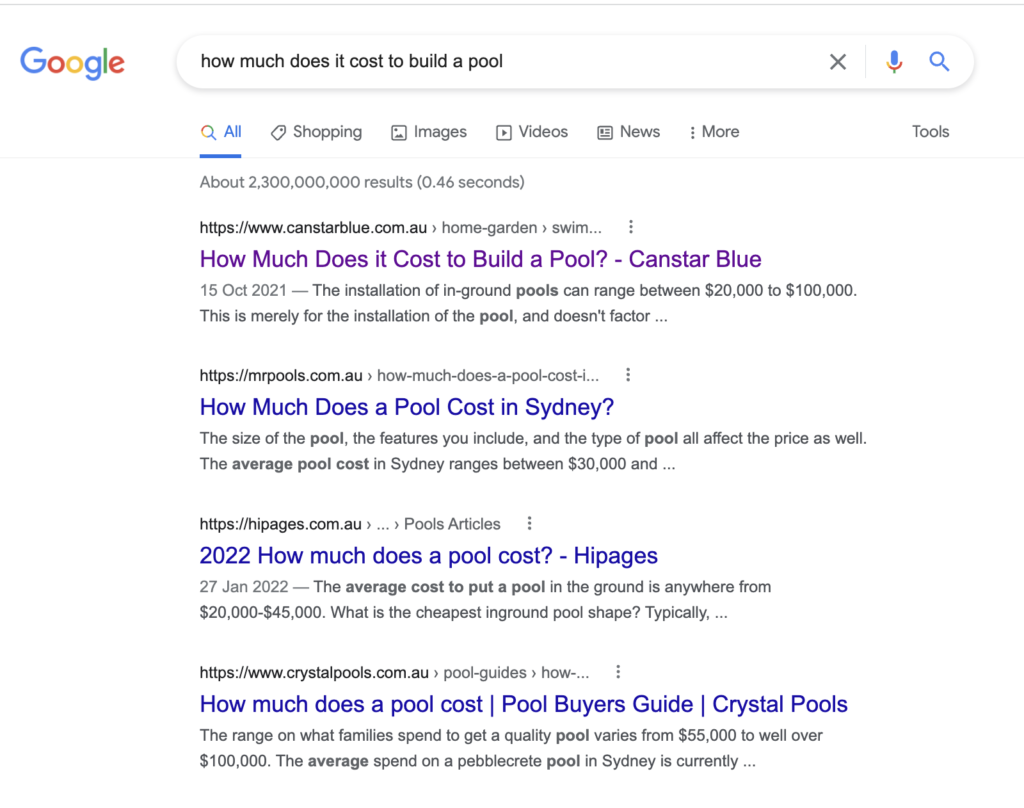Click the All tab magnifier icon
Viewport: 1024px width, 808px height.
pyautogui.click(x=208, y=133)
